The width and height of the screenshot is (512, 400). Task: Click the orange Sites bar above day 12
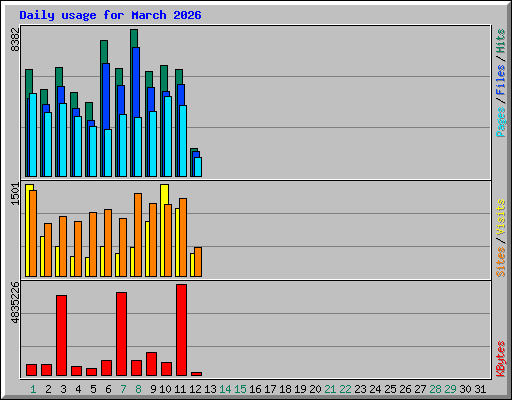198,262
